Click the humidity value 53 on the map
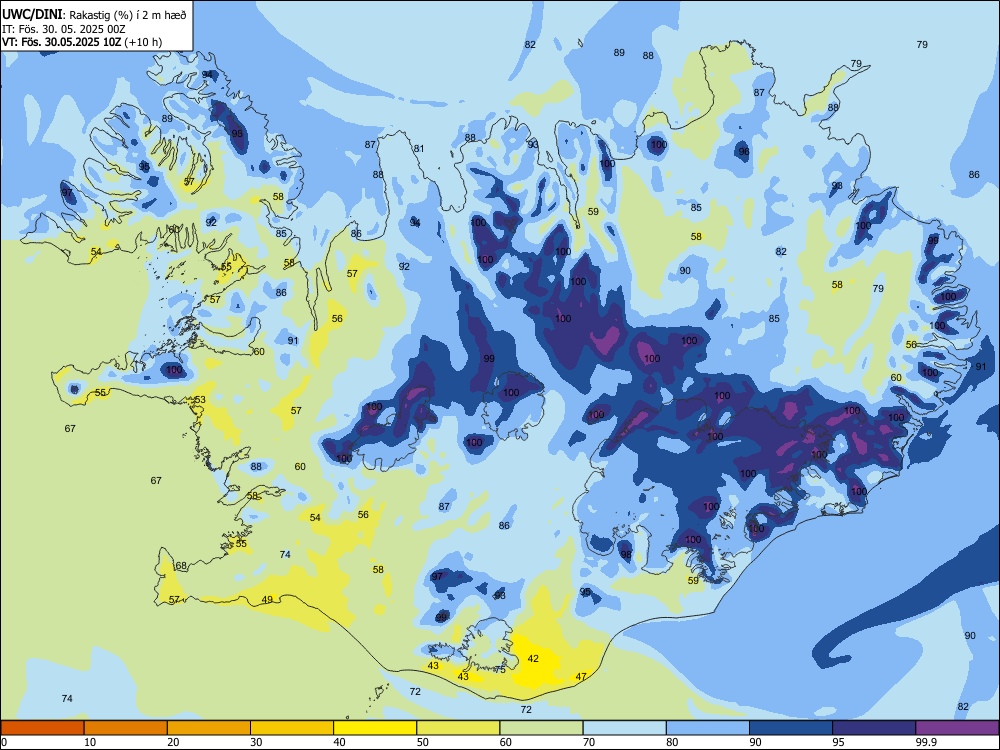 [200, 400]
